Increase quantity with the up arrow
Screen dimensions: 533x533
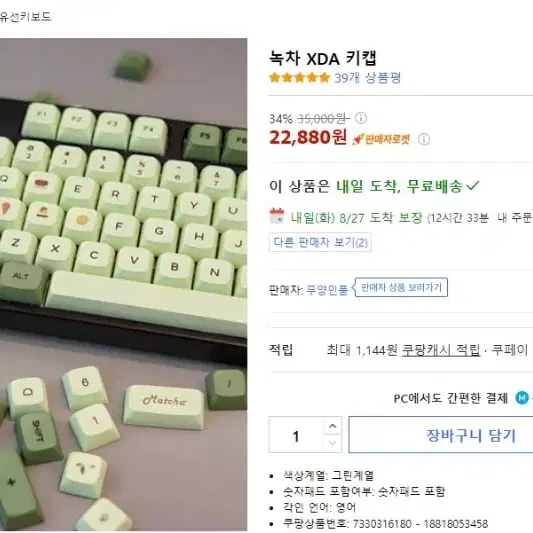[333, 426]
